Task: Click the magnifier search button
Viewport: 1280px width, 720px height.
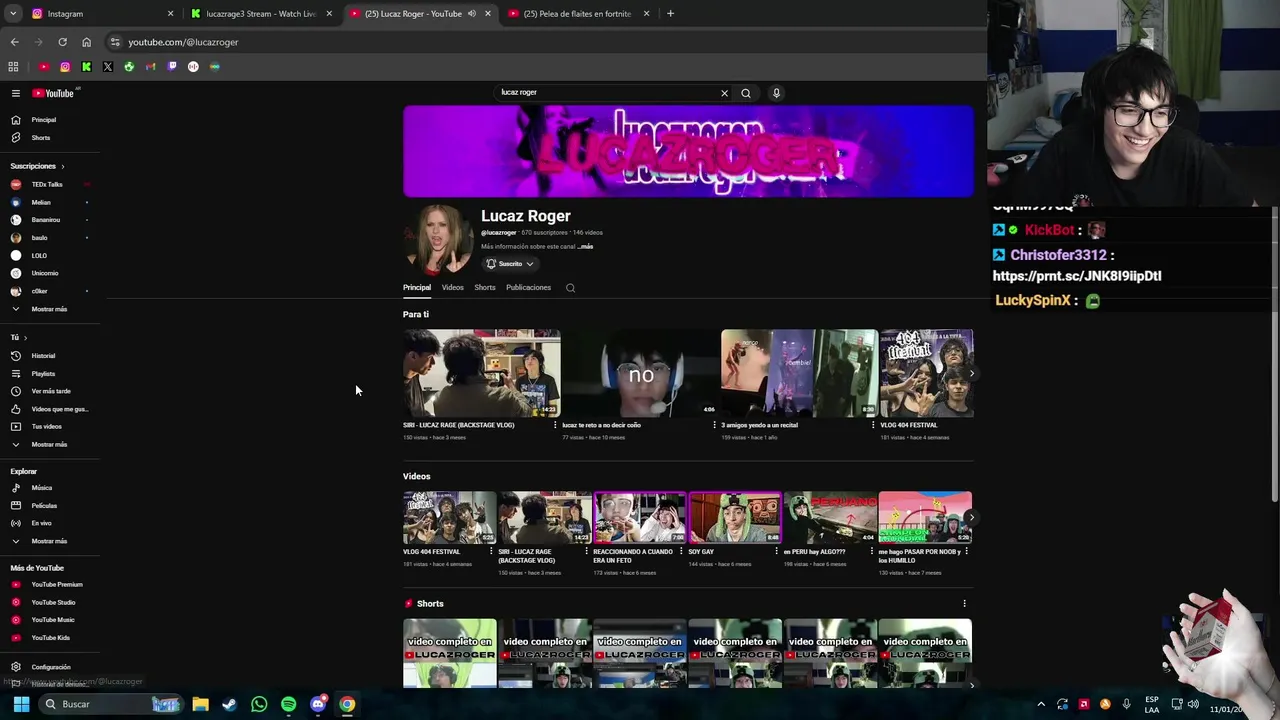Action: pyautogui.click(x=745, y=93)
